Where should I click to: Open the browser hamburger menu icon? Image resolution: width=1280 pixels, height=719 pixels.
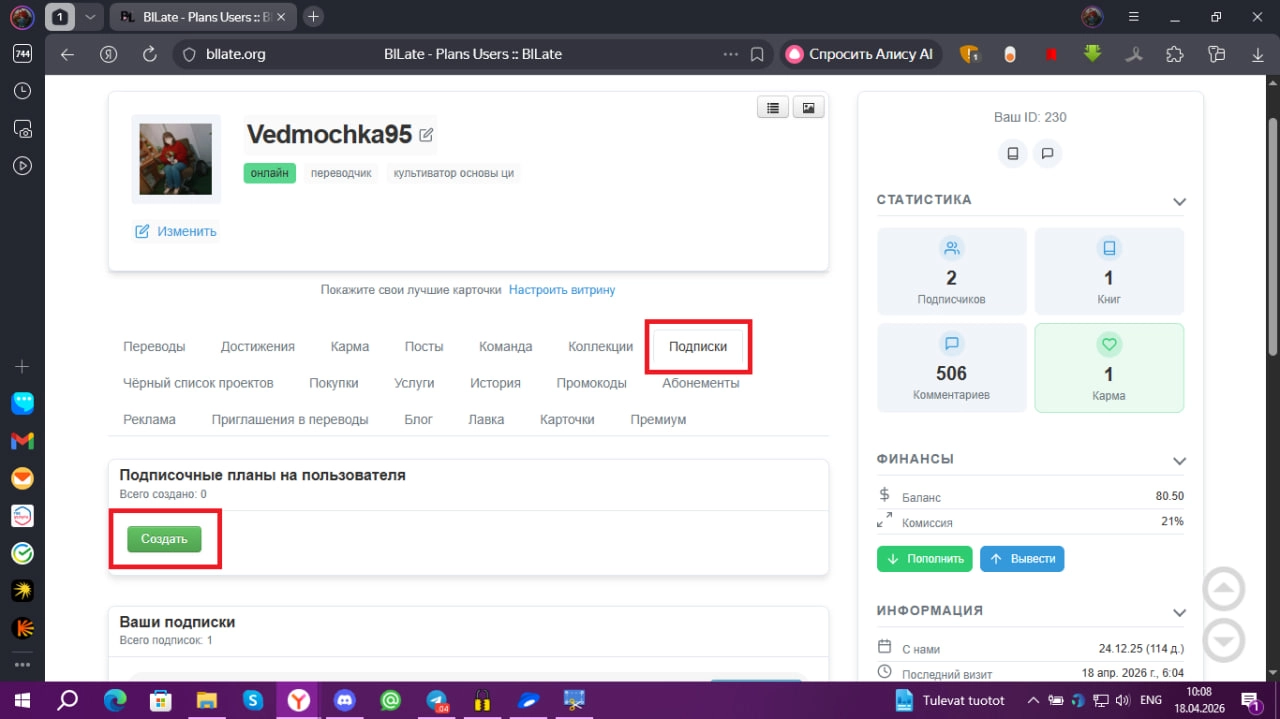pyautogui.click(x=1136, y=17)
